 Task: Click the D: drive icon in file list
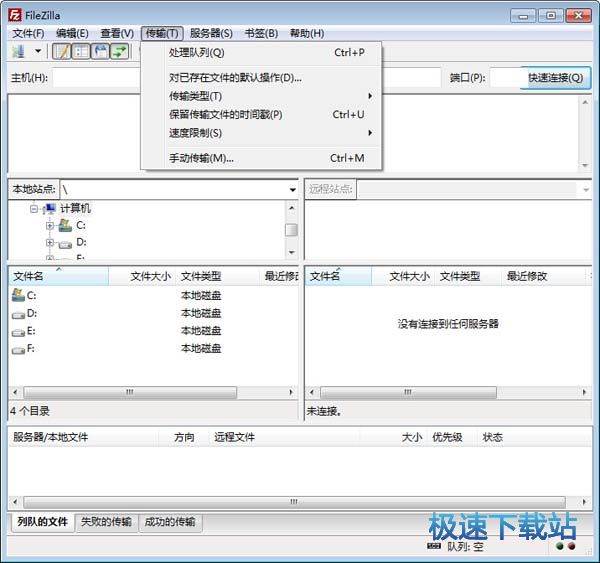pos(17,313)
